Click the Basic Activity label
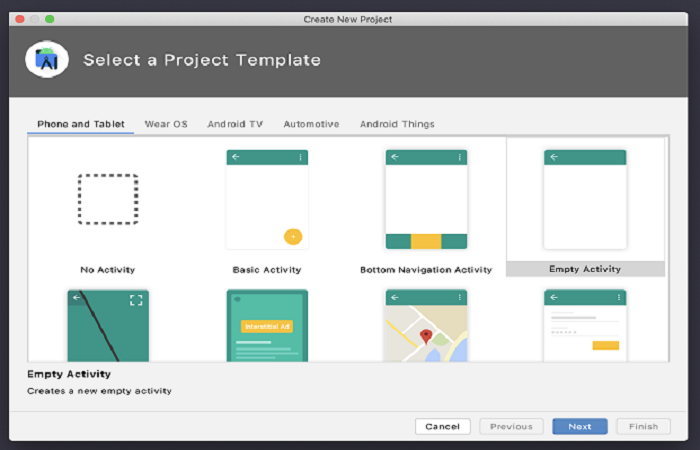The width and height of the screenshot is (700, 450). pos(267,270)
